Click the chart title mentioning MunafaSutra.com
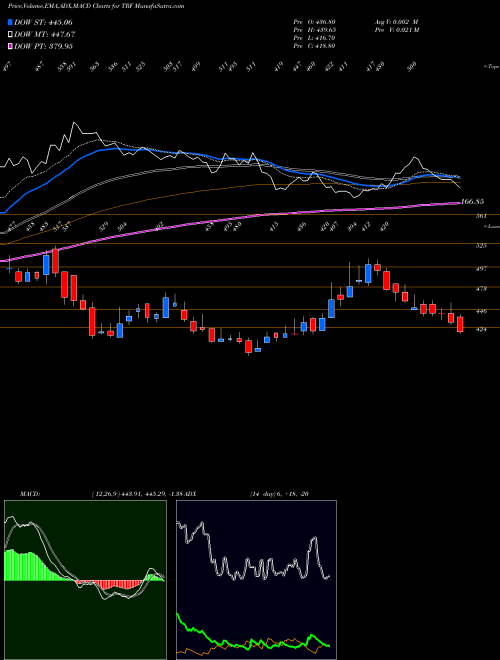The height and width of the screenshot is (660, 500). pos(96,6)
